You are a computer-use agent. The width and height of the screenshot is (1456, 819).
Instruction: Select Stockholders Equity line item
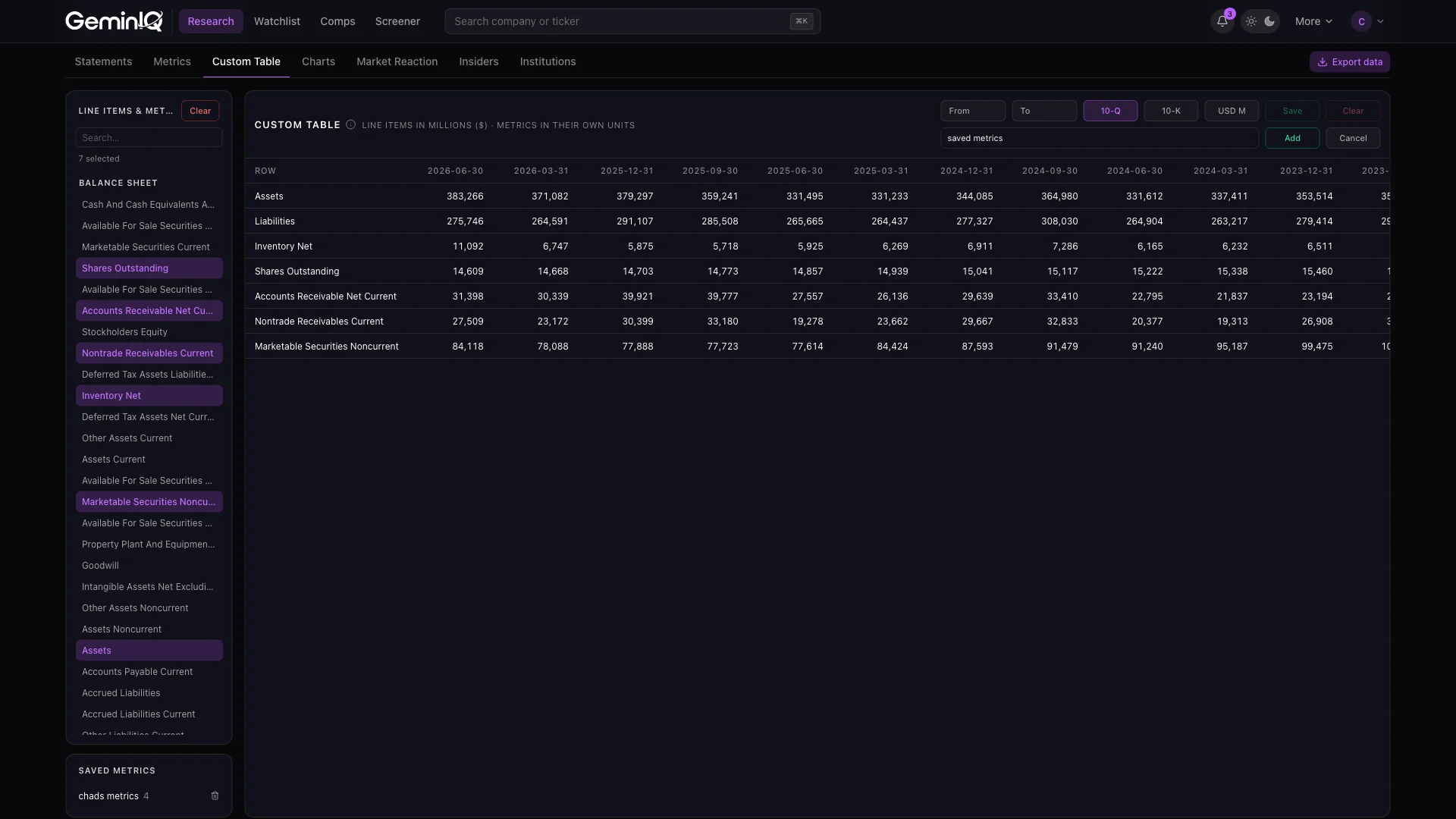coord(149,331)
